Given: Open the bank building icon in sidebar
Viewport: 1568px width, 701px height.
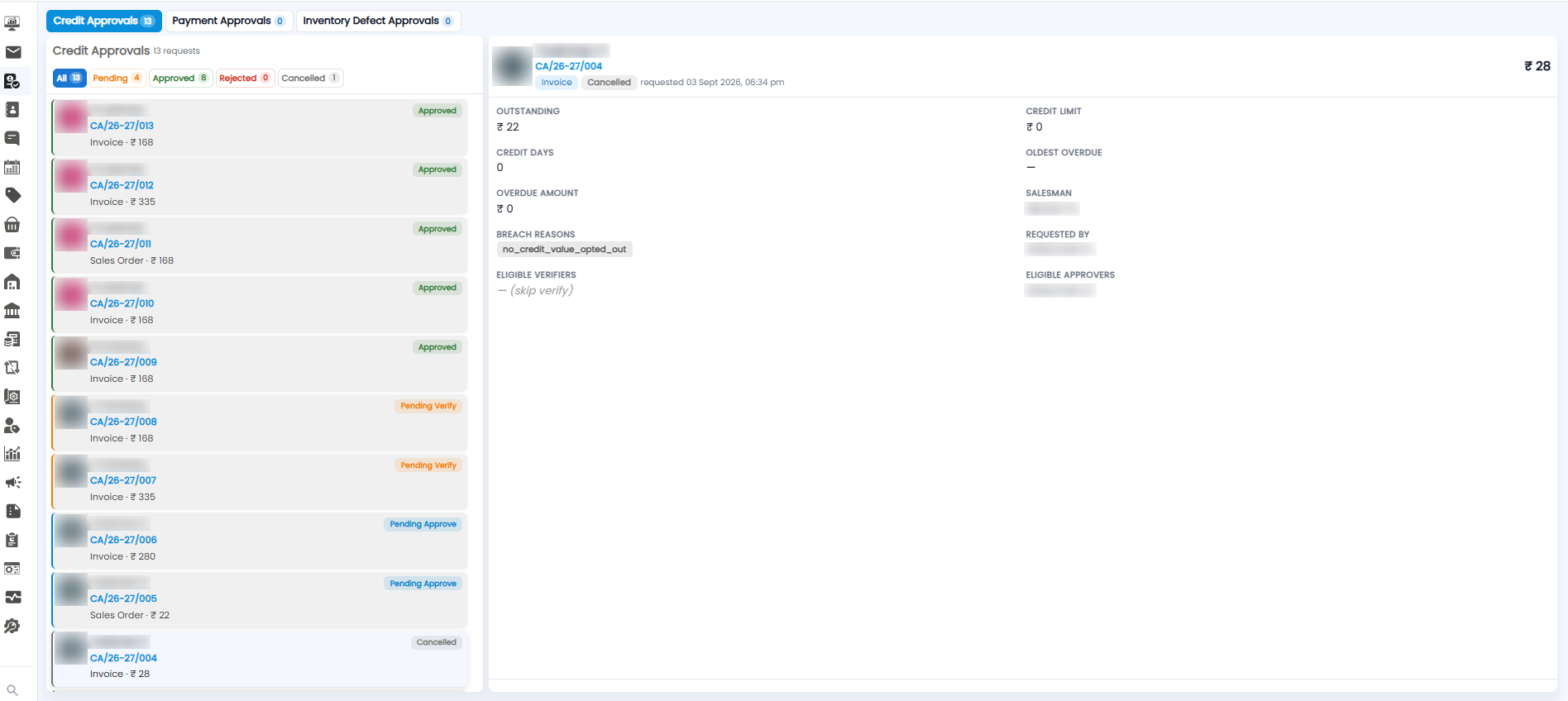Looking at the screenshot, I should pos(12,311).
